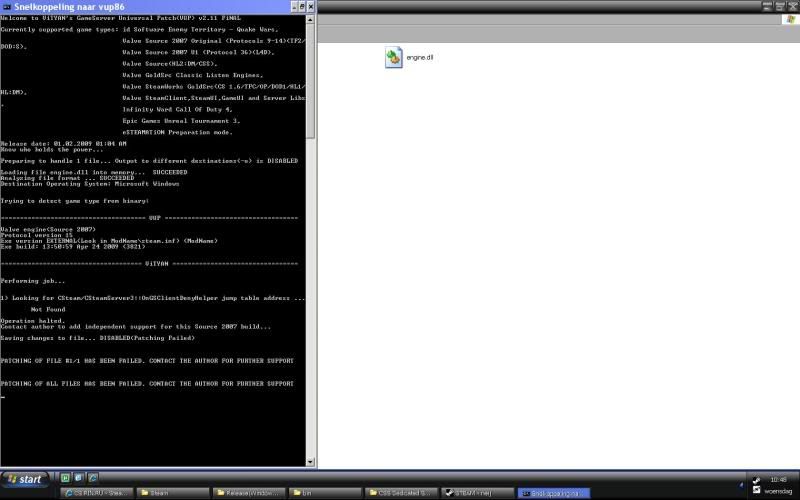The width and height of the screenshot is (800, 500).
Task: Click 'PATCHING OF ALL FILES HAS BEEN FAILED' line
Action: [147, 383]
